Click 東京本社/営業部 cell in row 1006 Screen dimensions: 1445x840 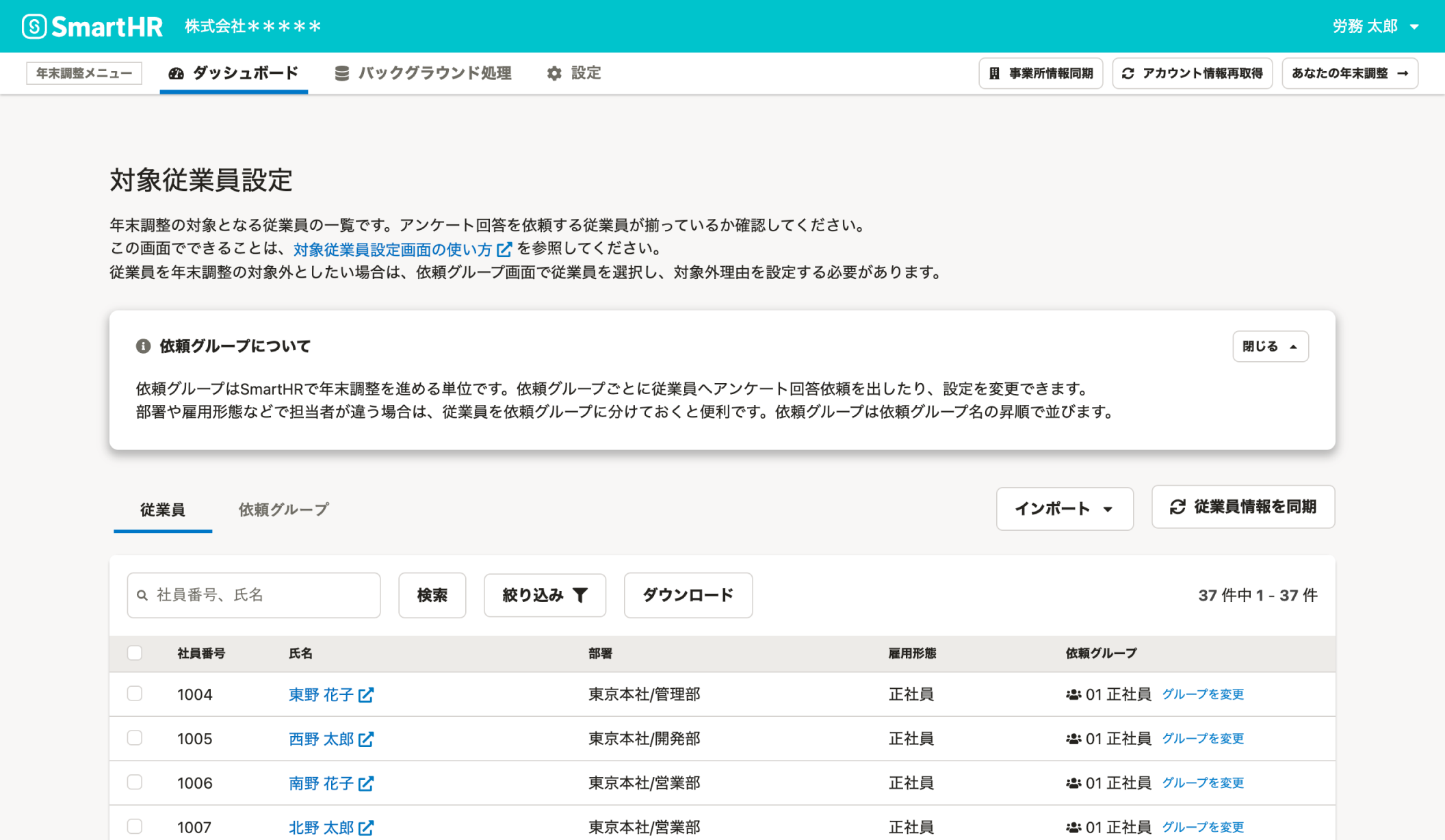point(645,783)
